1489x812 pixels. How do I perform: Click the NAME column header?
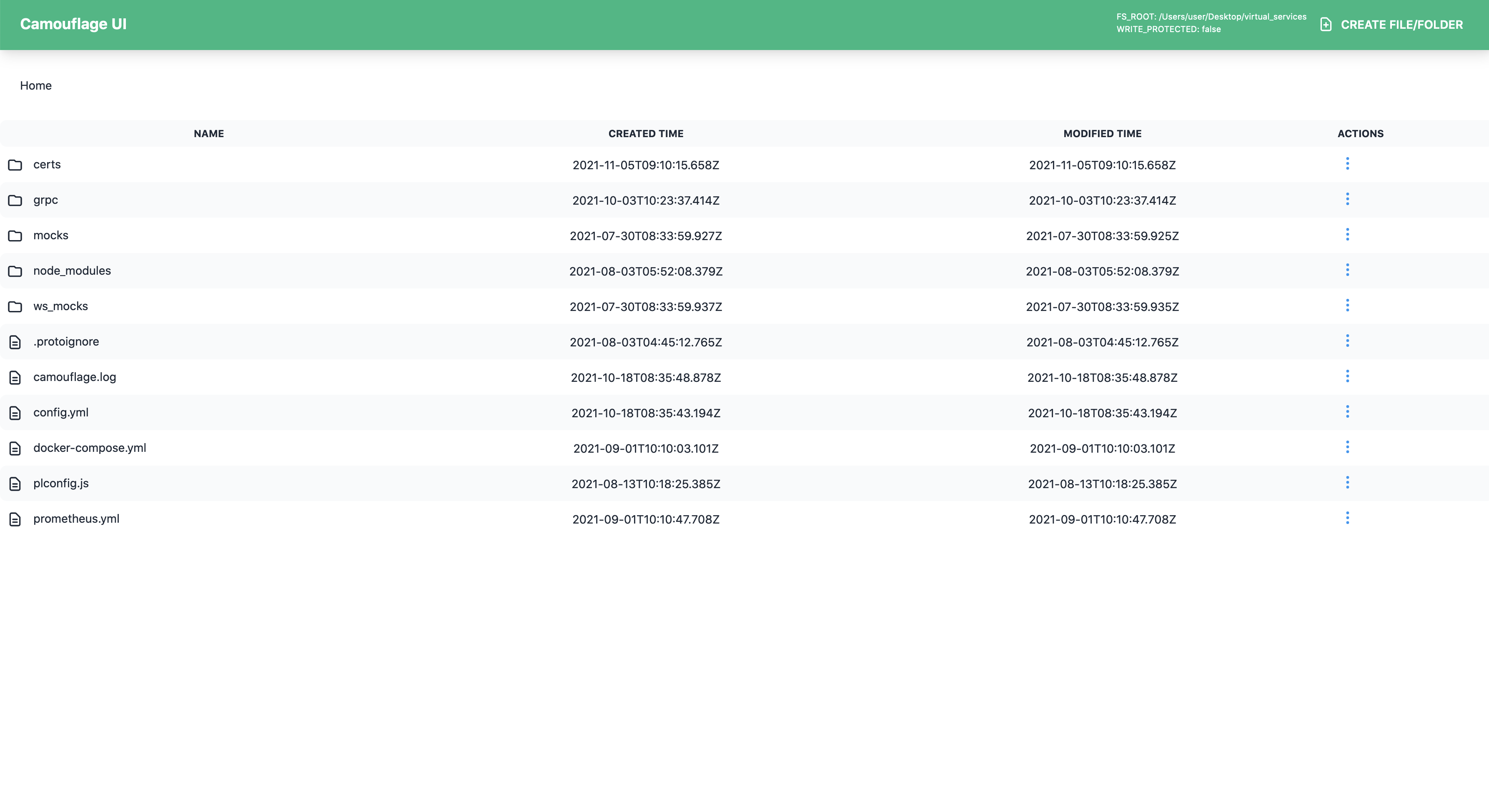point(209,133)
